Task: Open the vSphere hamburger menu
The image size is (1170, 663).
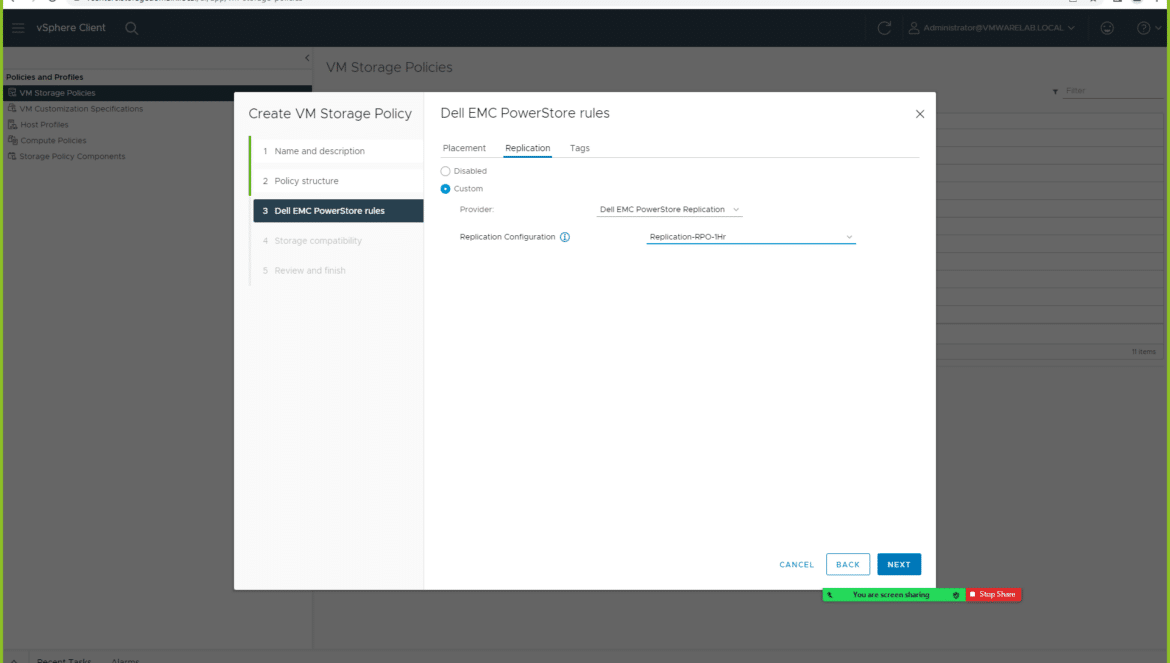Action: click(18, 28)
